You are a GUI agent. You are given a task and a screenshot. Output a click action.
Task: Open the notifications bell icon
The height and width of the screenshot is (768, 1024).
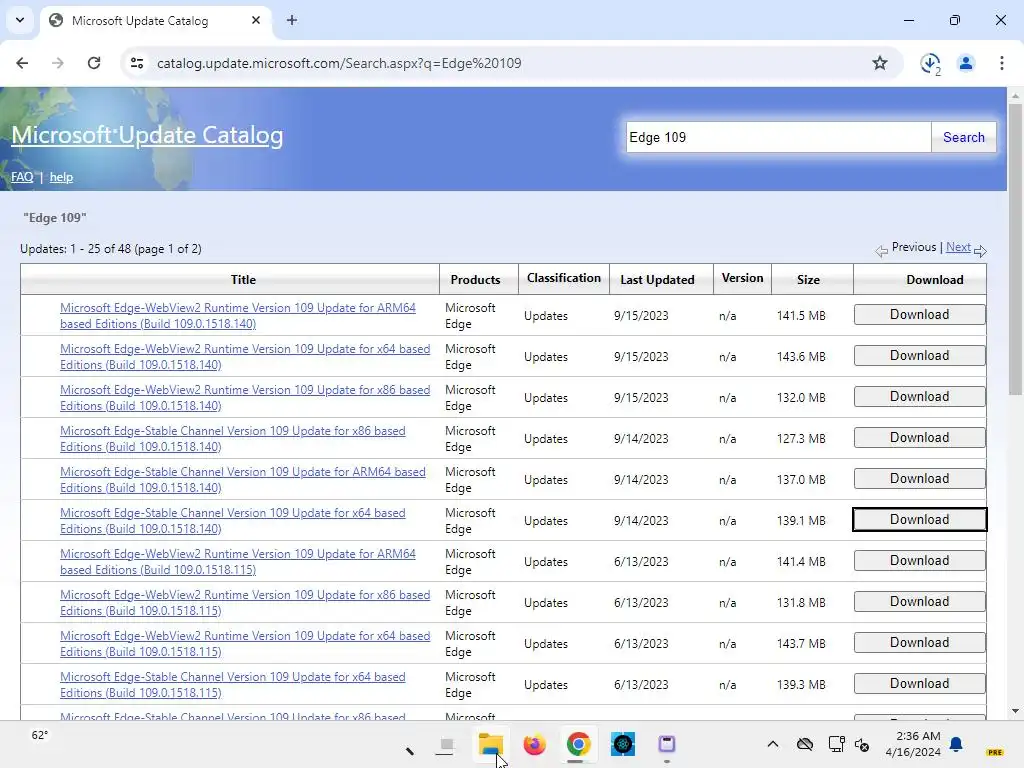point(956,744)
